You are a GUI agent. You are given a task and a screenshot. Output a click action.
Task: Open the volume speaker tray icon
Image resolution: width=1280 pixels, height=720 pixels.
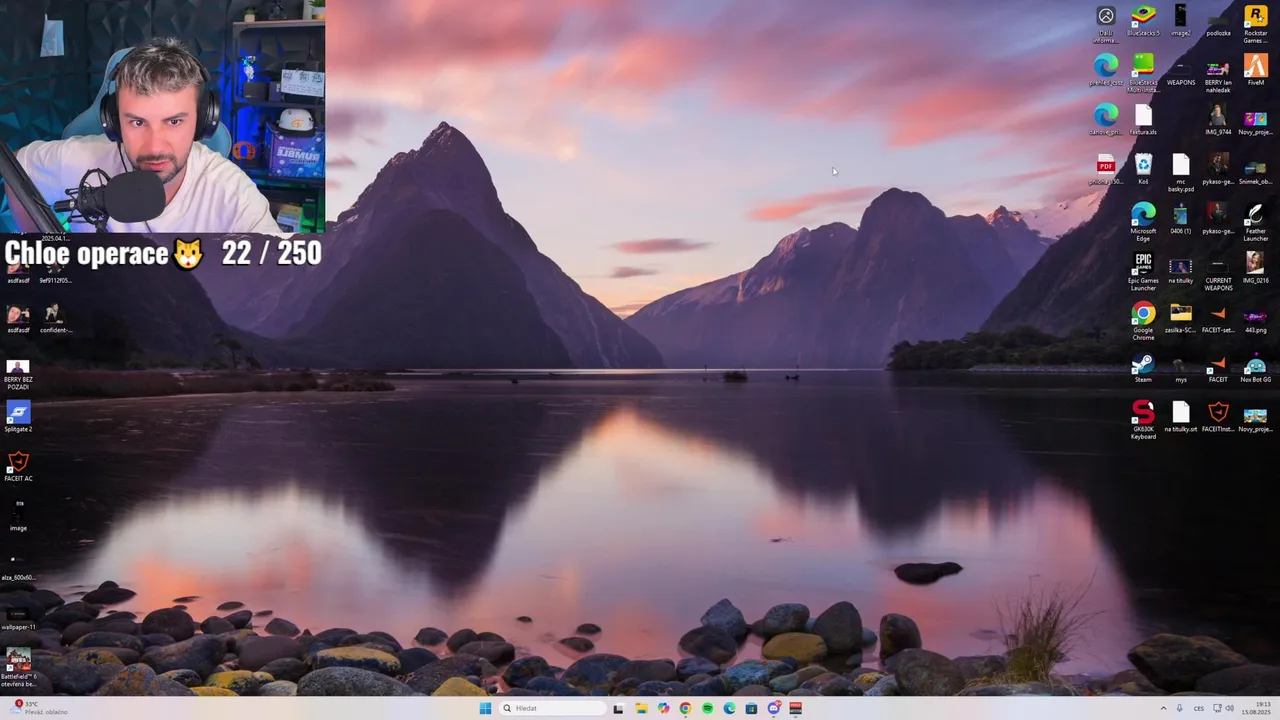click(1230, 708)
